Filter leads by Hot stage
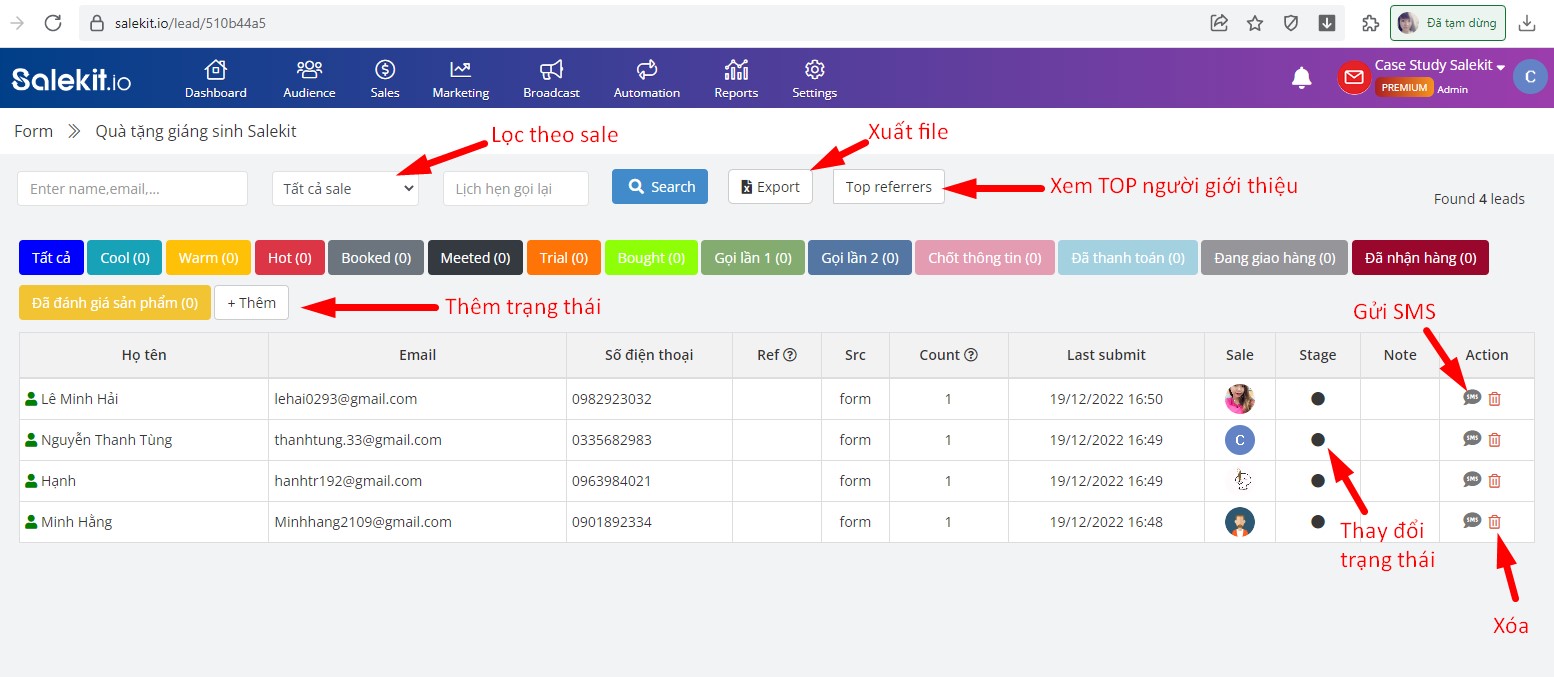1554x677 pixels. tap(289, 258)
